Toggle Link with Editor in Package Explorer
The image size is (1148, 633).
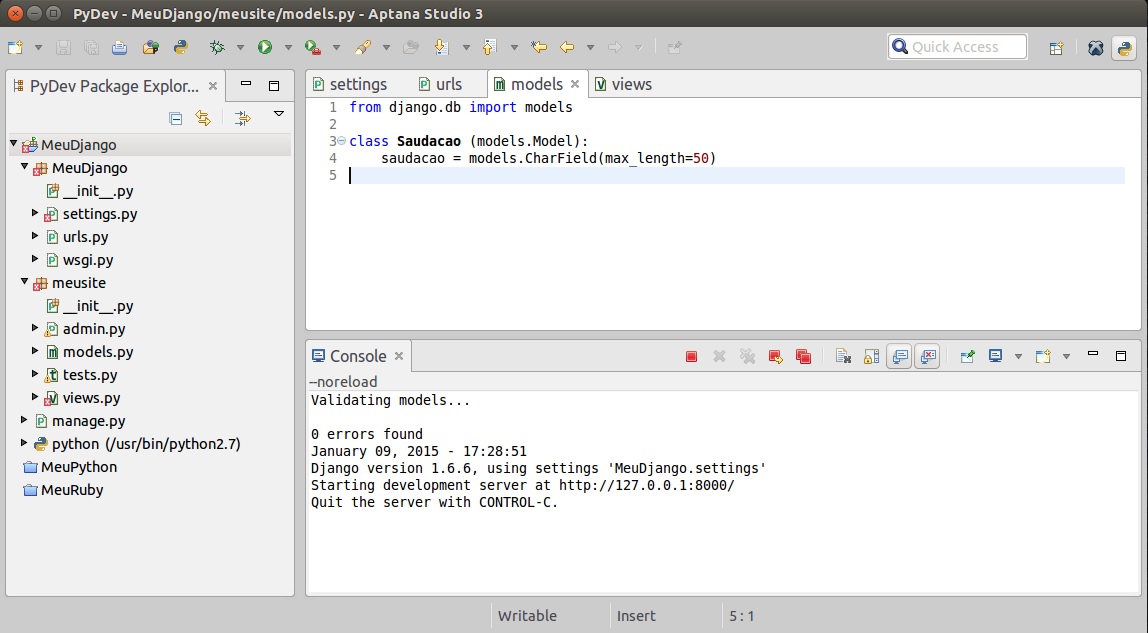203,118
